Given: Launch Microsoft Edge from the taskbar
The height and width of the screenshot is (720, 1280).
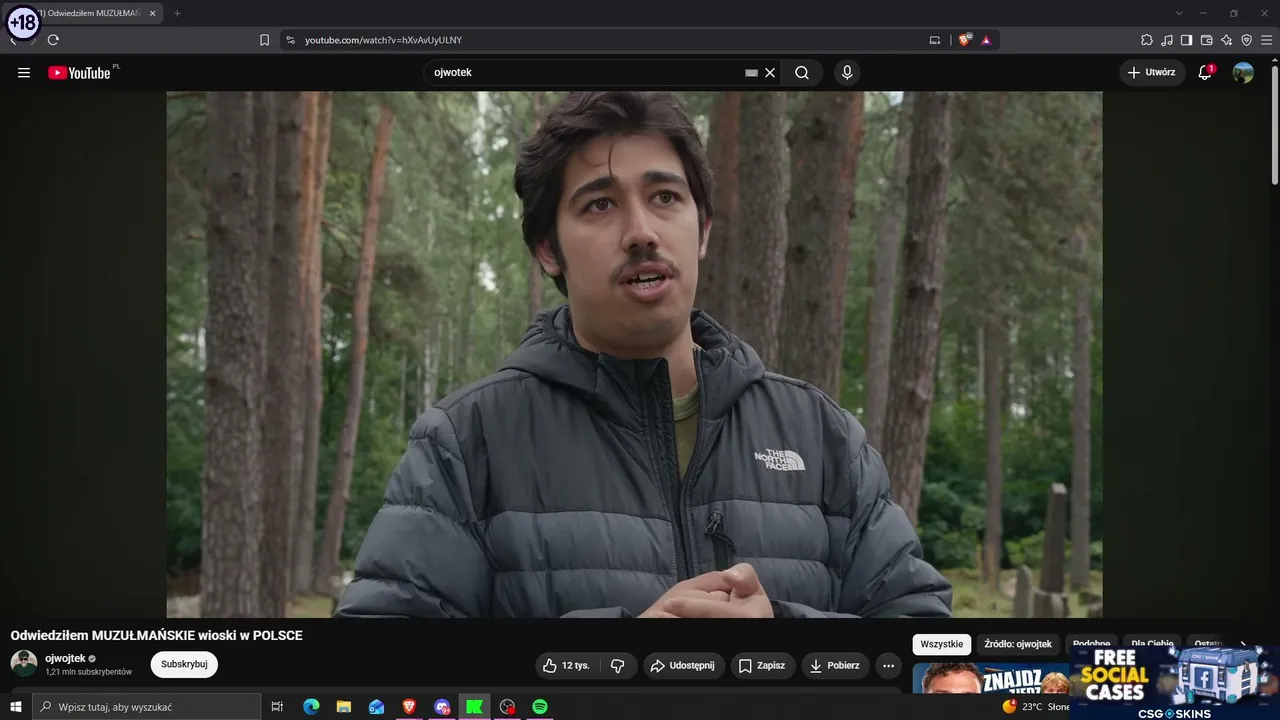Looking at the screenshot, I should click(311, 707).
